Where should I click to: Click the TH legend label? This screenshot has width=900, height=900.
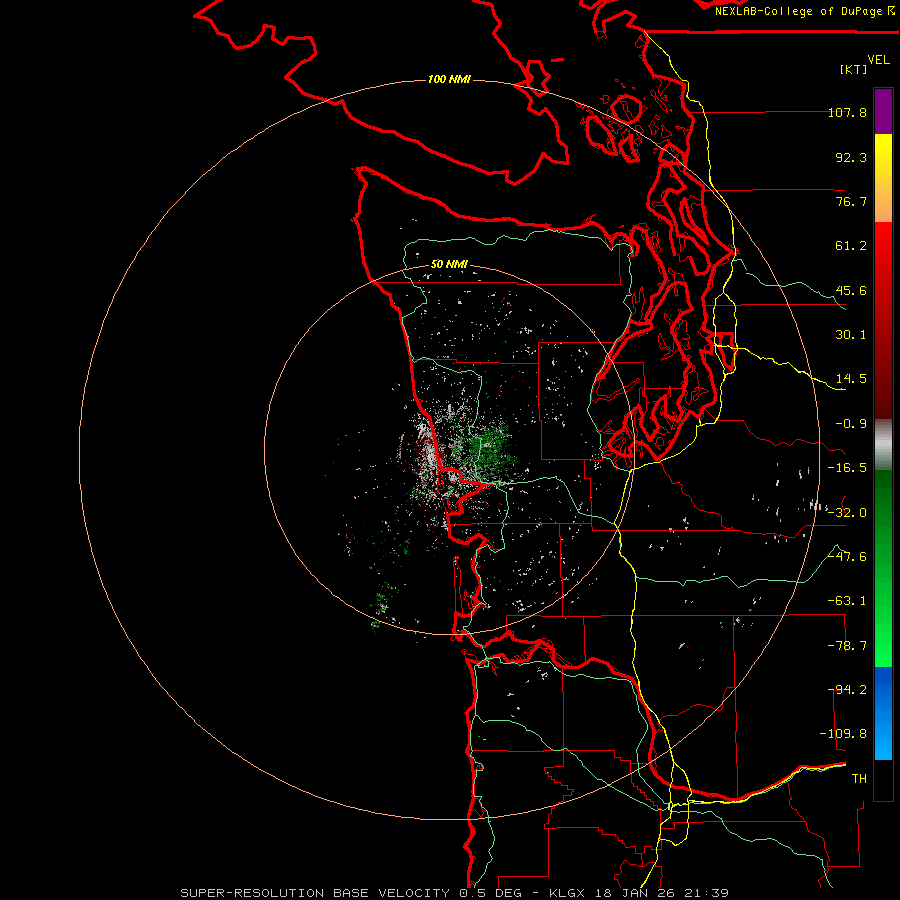pyautogui.click(x=859, y=779)
